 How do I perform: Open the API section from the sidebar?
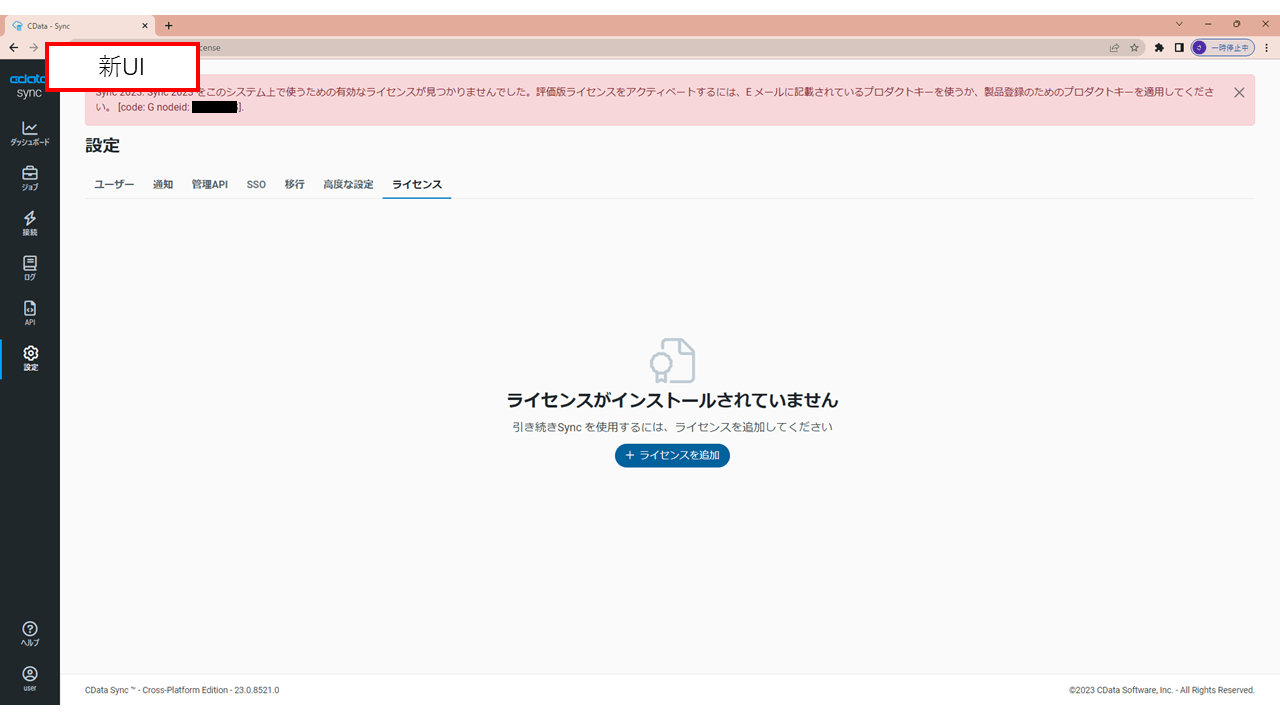tap(30, 313)
